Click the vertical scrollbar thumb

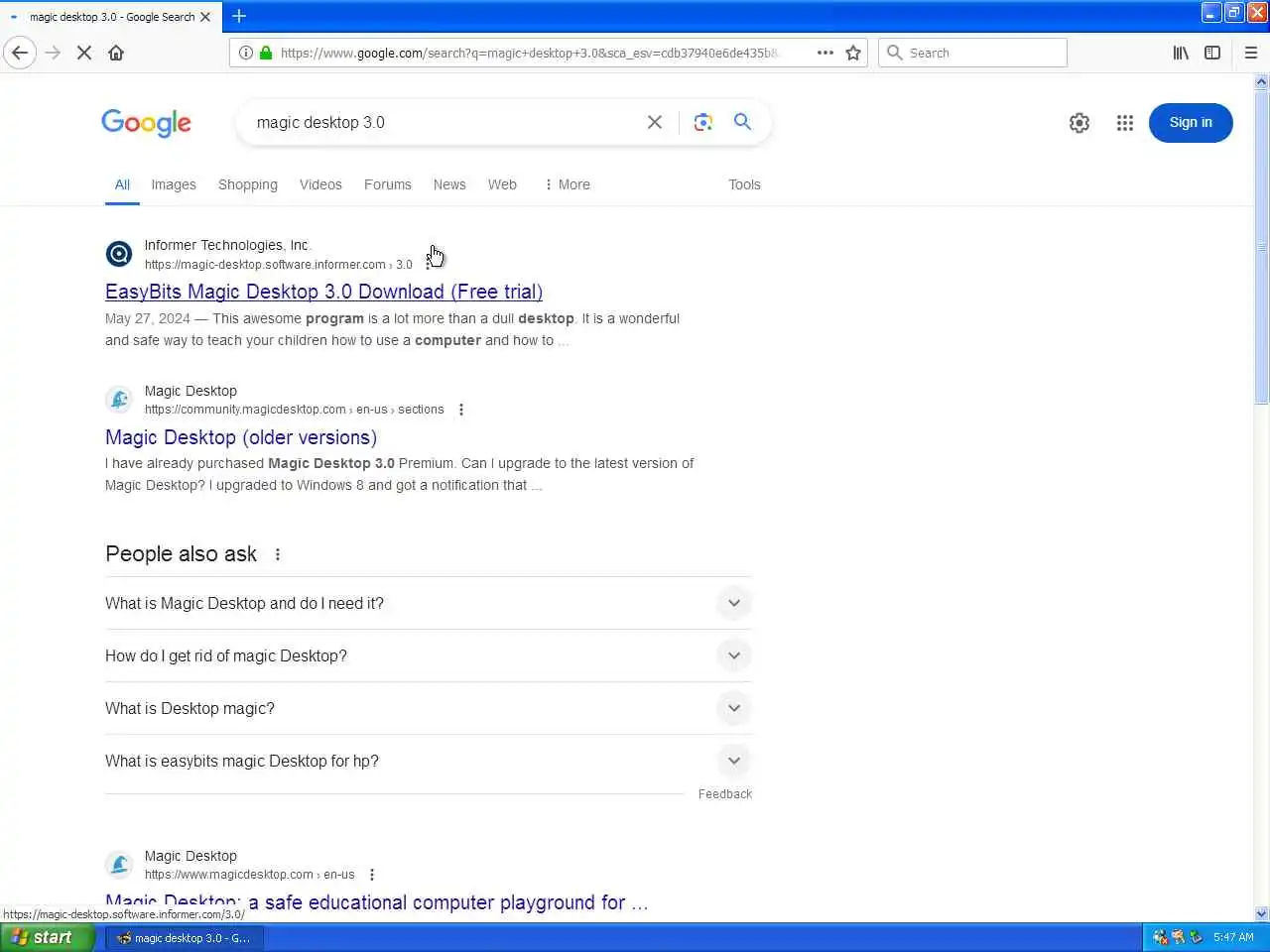point(1262,248)
